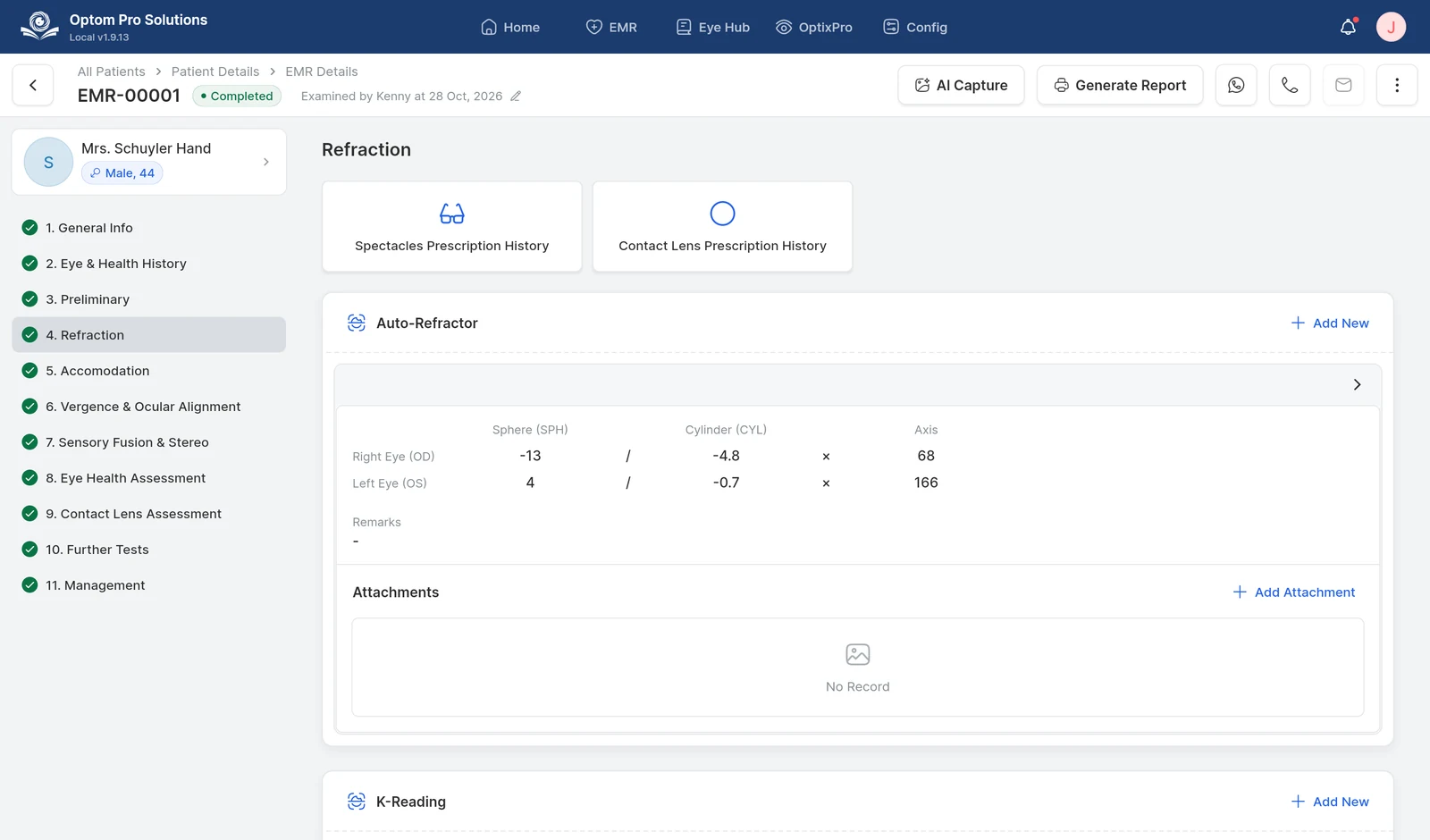Click the back arrow button
This screenshot has width=1430, height=840.
click(33, 85)
